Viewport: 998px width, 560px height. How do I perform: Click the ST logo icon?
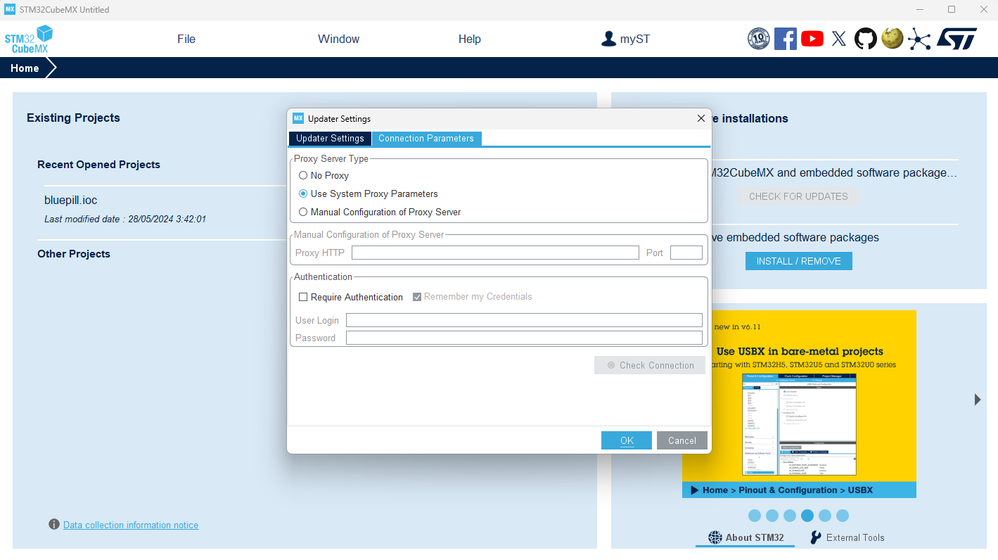pos(957,39)
